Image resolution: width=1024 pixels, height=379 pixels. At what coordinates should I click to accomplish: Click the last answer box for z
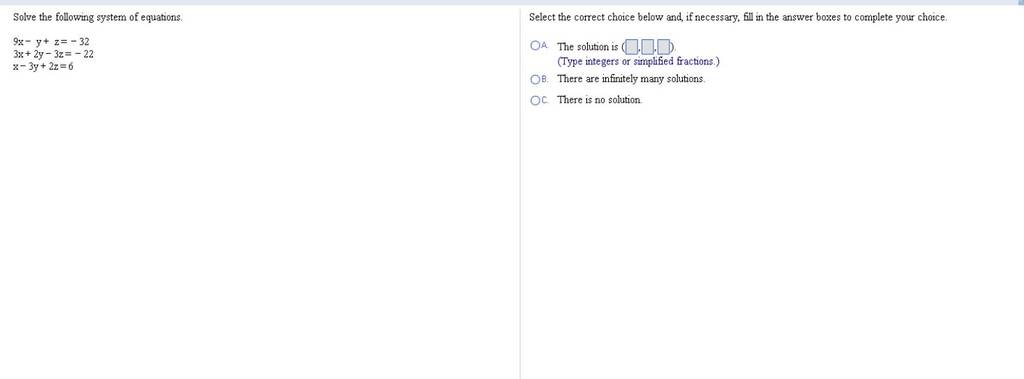664,46
